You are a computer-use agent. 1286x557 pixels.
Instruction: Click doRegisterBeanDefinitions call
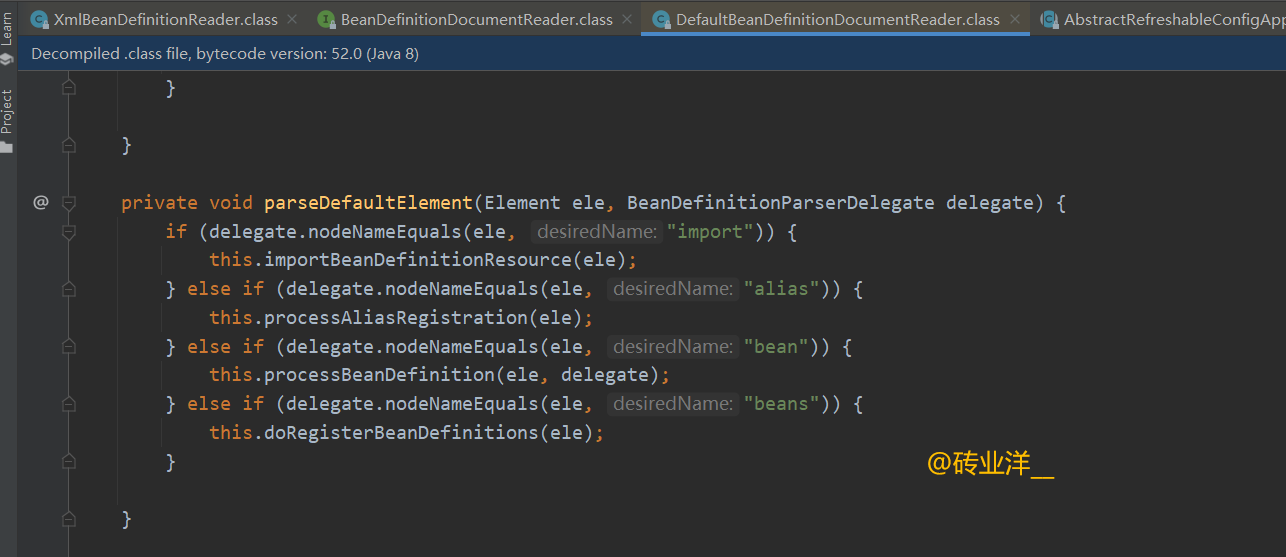(x=403, y=433)
